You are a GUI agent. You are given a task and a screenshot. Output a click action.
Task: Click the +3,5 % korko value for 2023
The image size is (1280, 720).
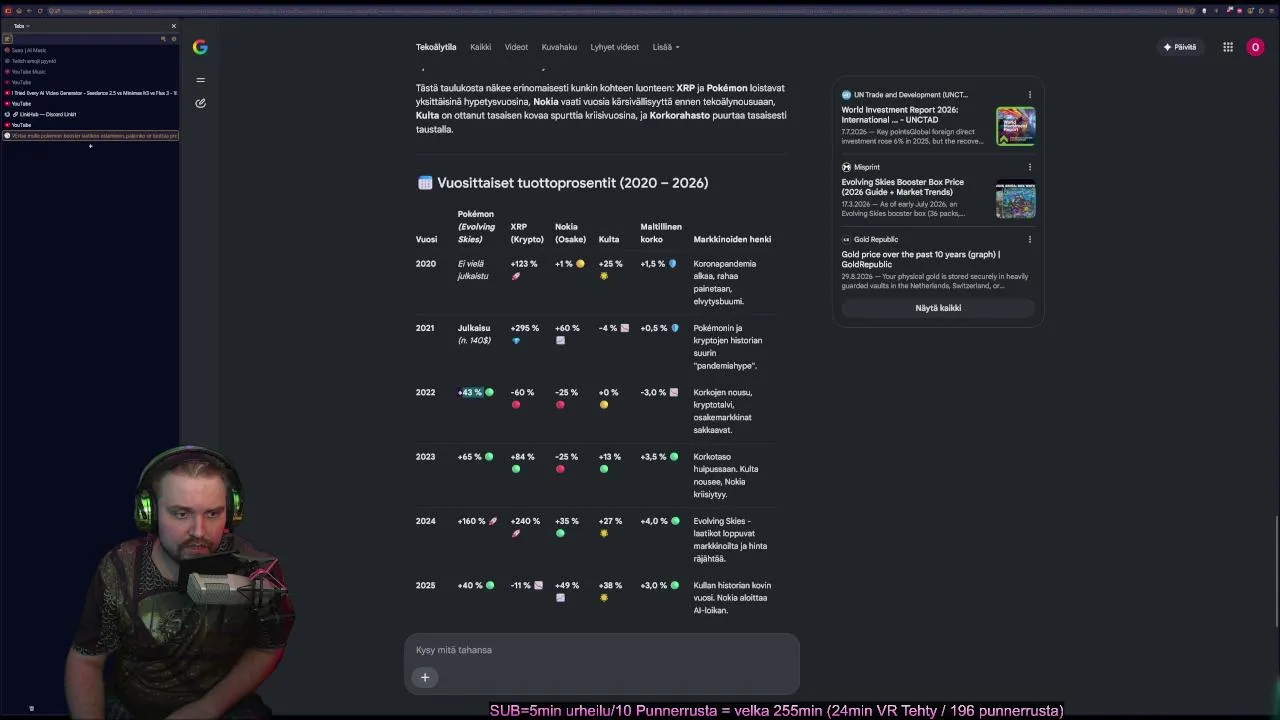[x=654, y=457]
